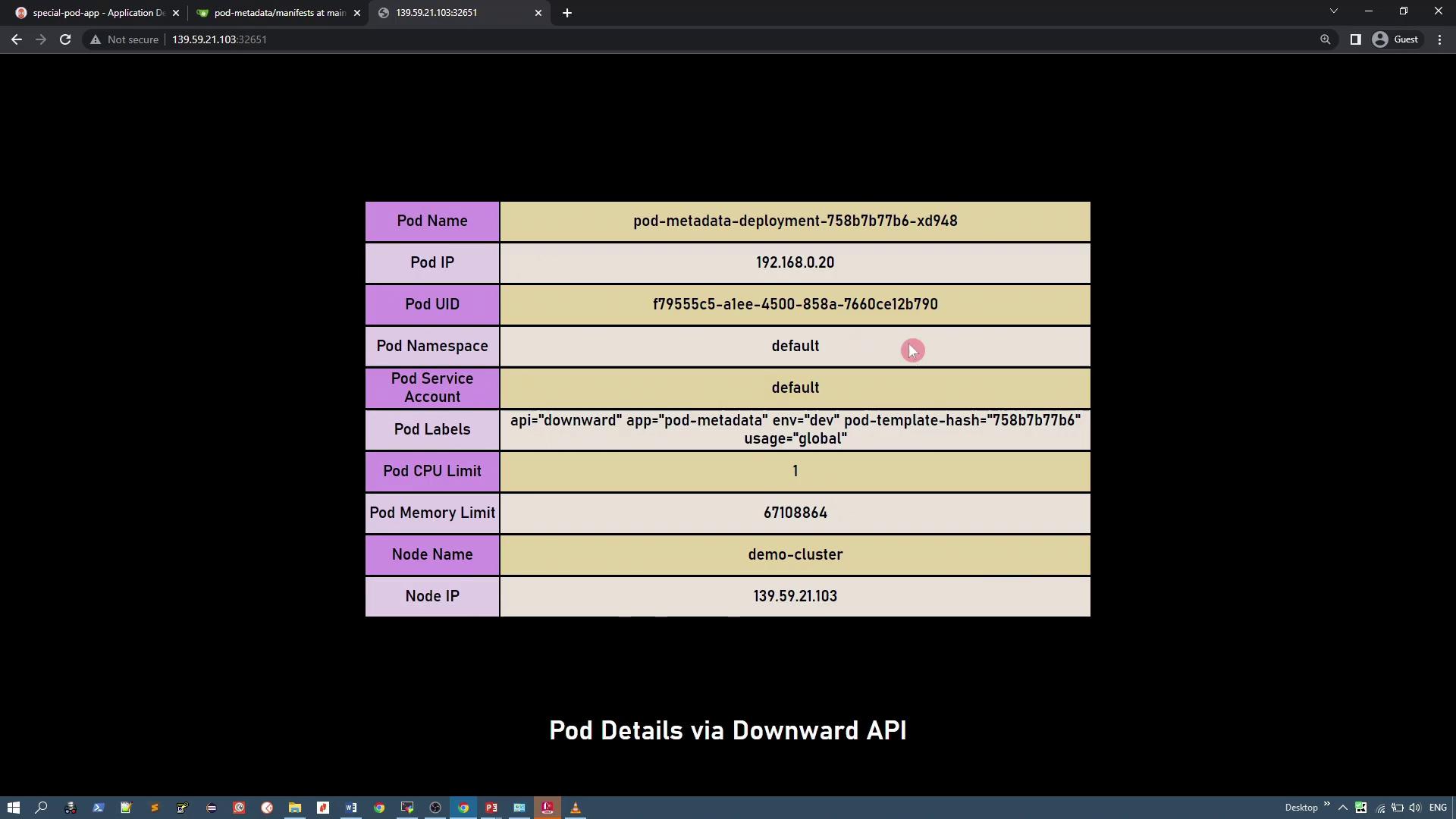Open the tab search dropdown arrow

[1333, 11]
